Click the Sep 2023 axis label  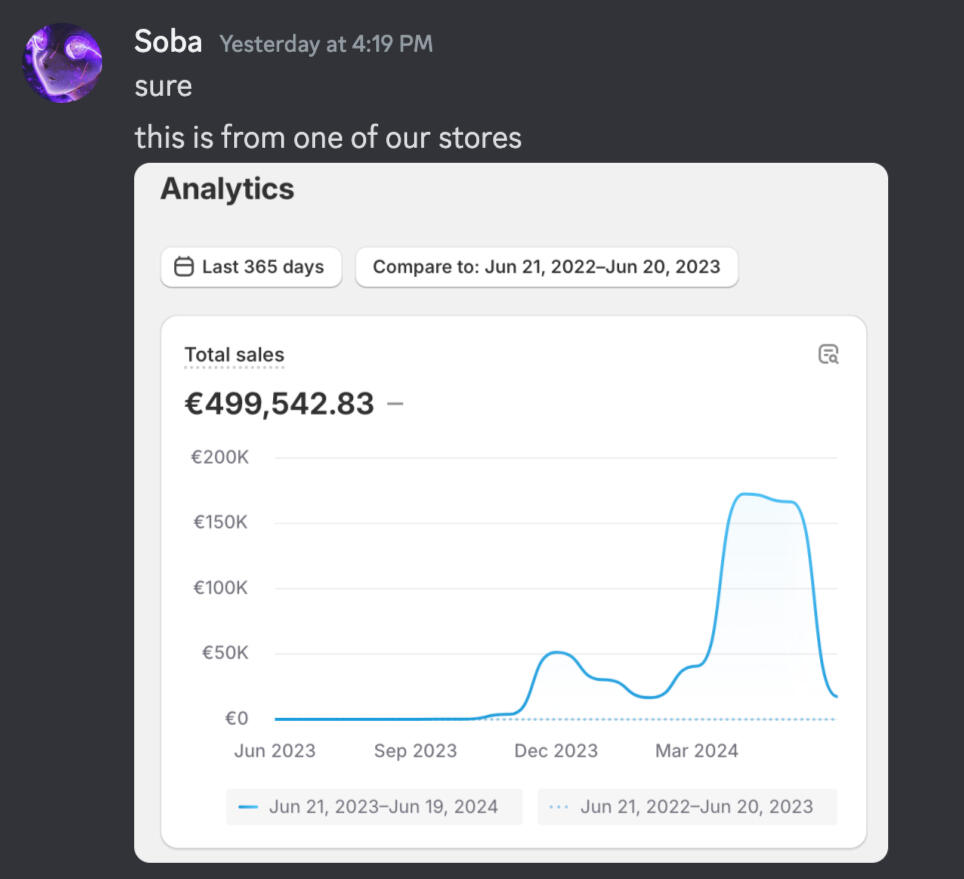tap(416, 751)
